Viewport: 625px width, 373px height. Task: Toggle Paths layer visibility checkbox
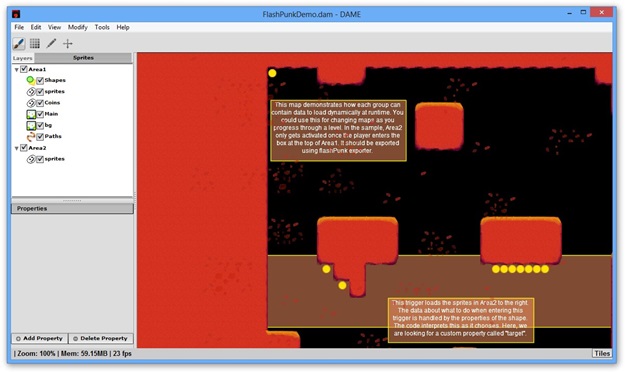(x=40, y=136)
